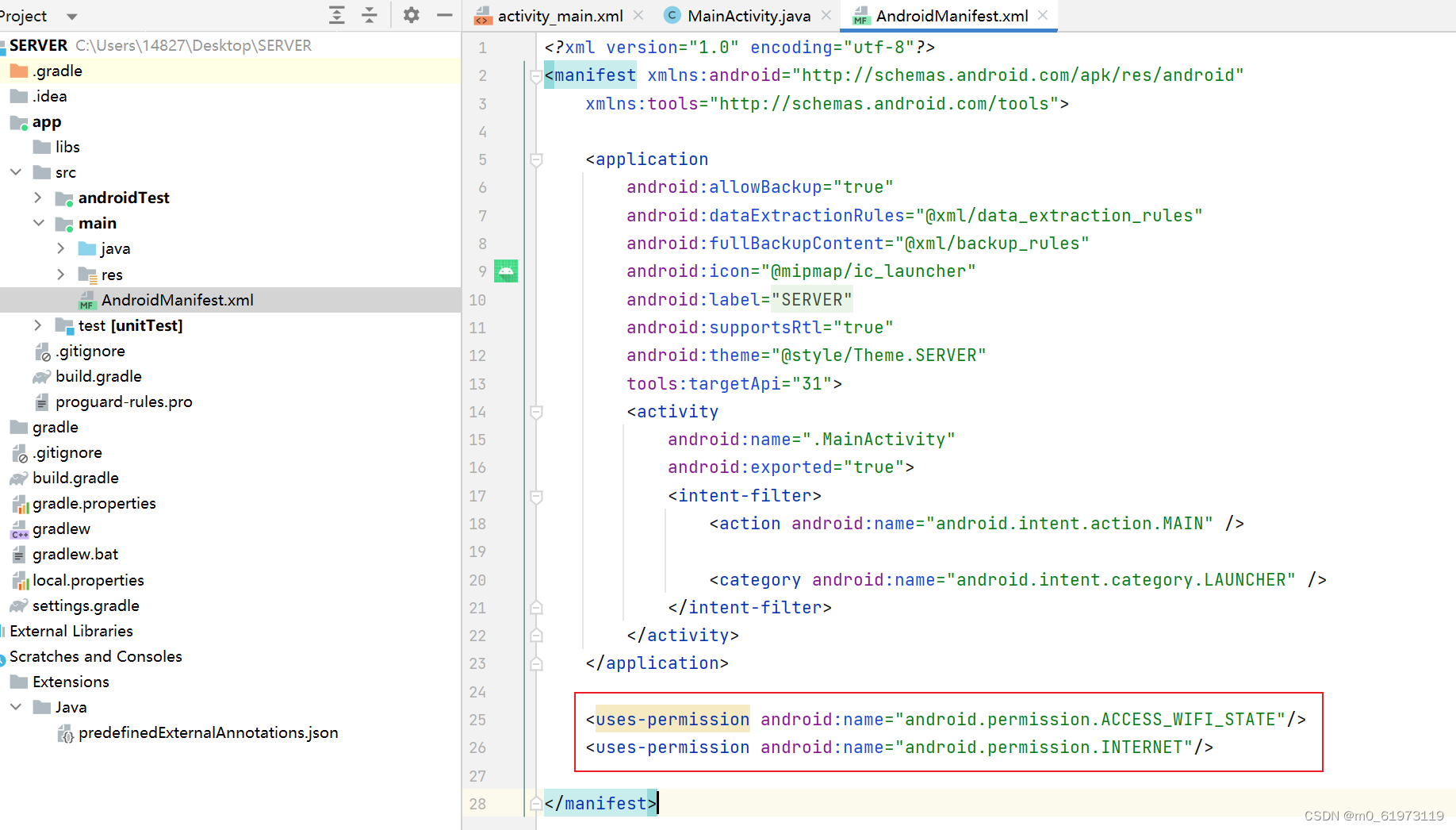1456x830 pixels.
Task: Select the Extensions folder
Action: (230, 682)
